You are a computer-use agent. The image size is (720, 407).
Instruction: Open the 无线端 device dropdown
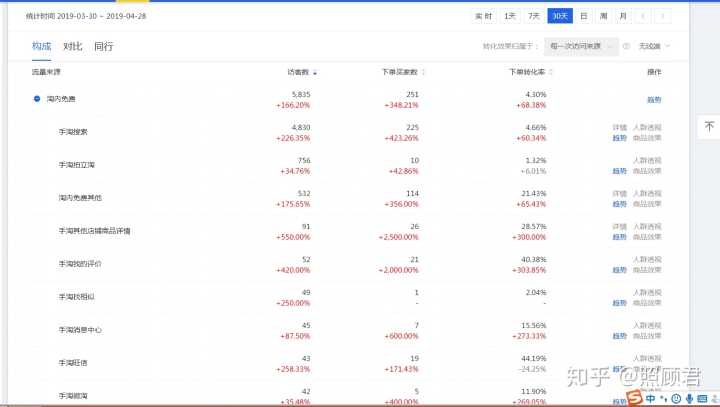(x=654, y=46)
